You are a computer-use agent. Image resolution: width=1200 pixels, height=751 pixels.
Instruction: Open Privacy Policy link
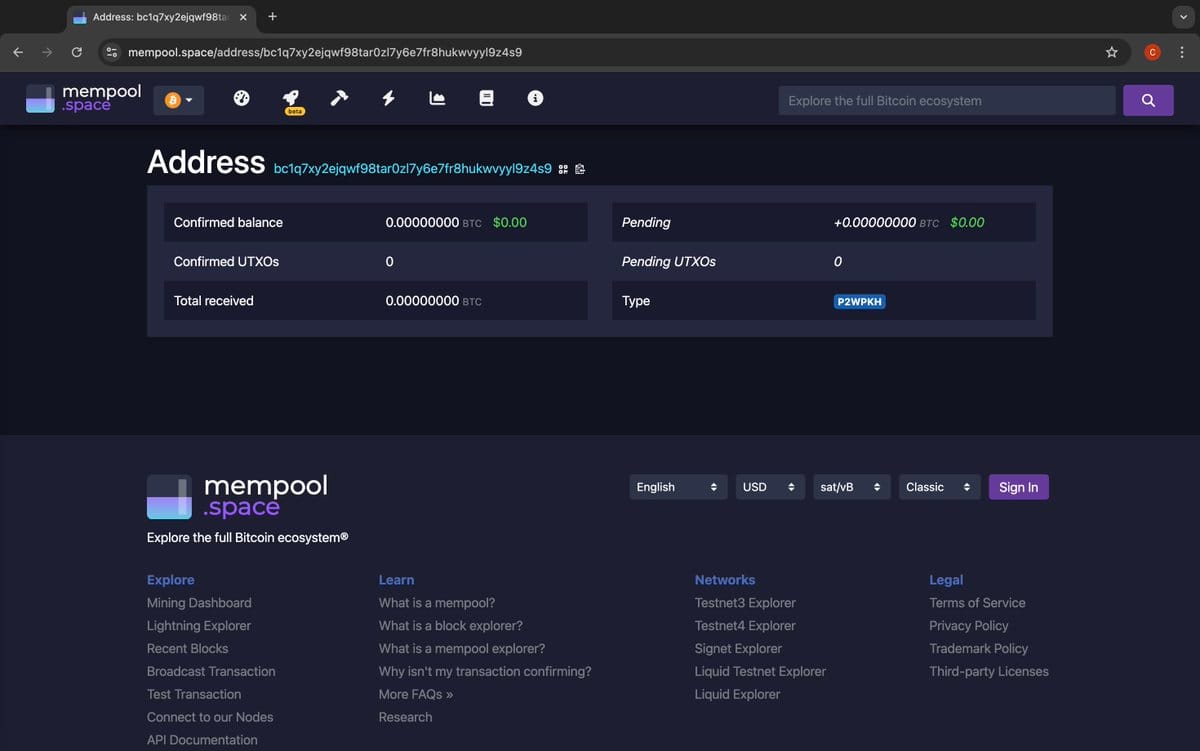pyautogui.click(x=969, y=626)
